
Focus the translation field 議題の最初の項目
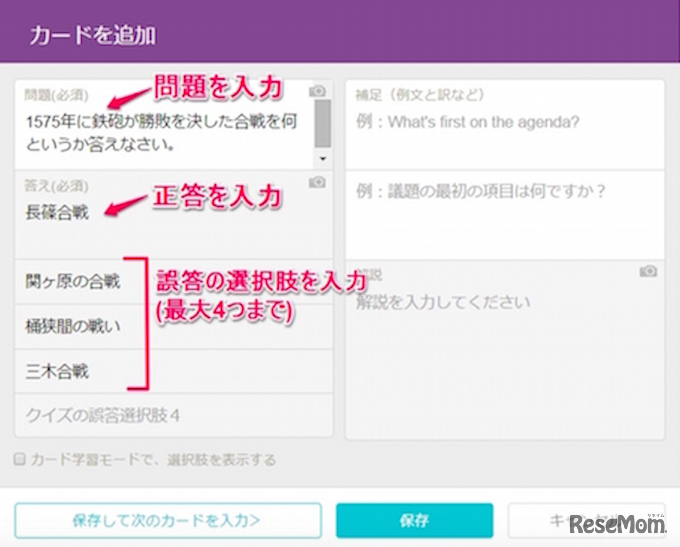pyautogui.click(x=505, y=215)
